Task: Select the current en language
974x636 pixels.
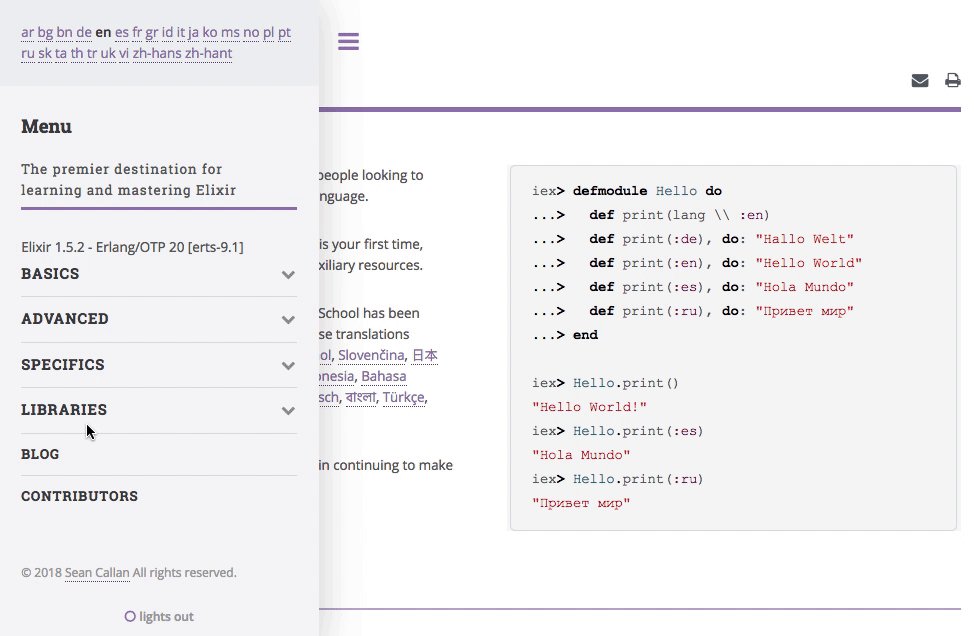Action: coord(103,32)
